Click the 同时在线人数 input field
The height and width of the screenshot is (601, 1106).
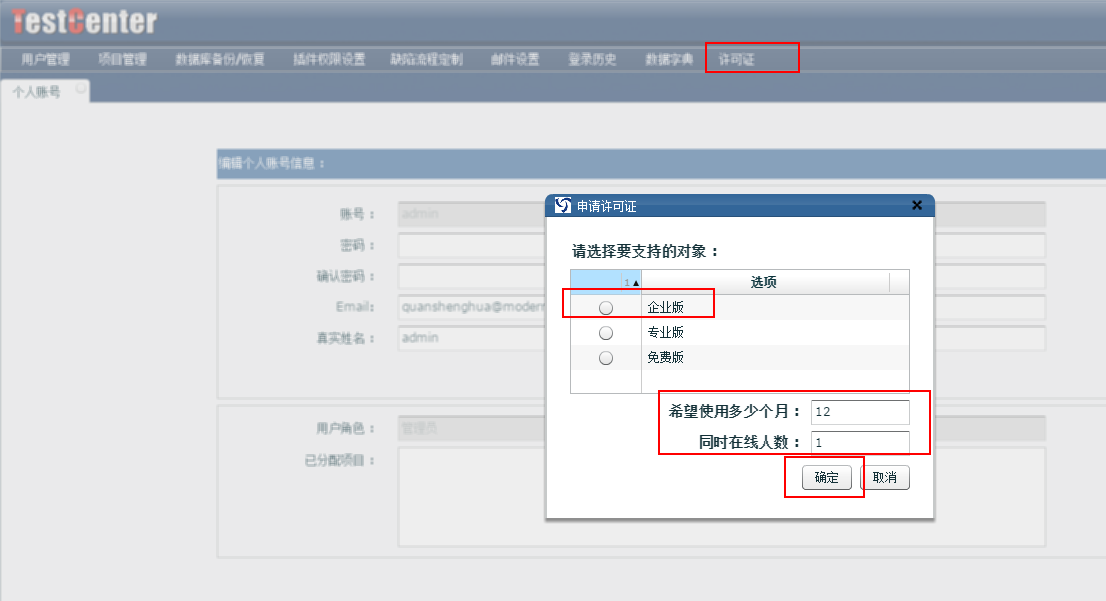(859, 442)
